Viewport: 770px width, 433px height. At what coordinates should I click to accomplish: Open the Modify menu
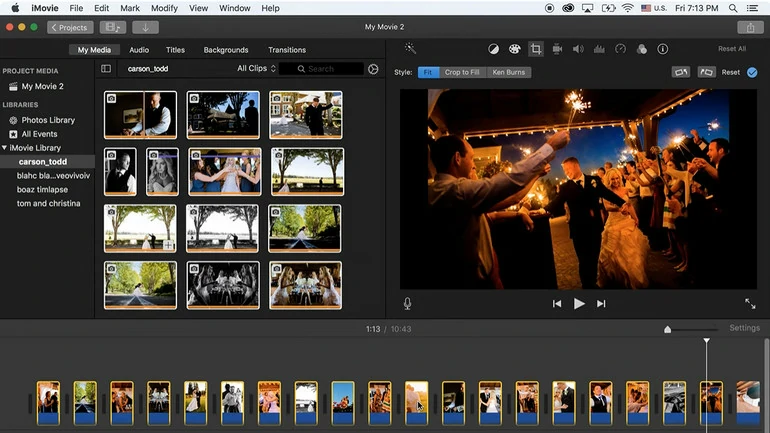point(164,8)
